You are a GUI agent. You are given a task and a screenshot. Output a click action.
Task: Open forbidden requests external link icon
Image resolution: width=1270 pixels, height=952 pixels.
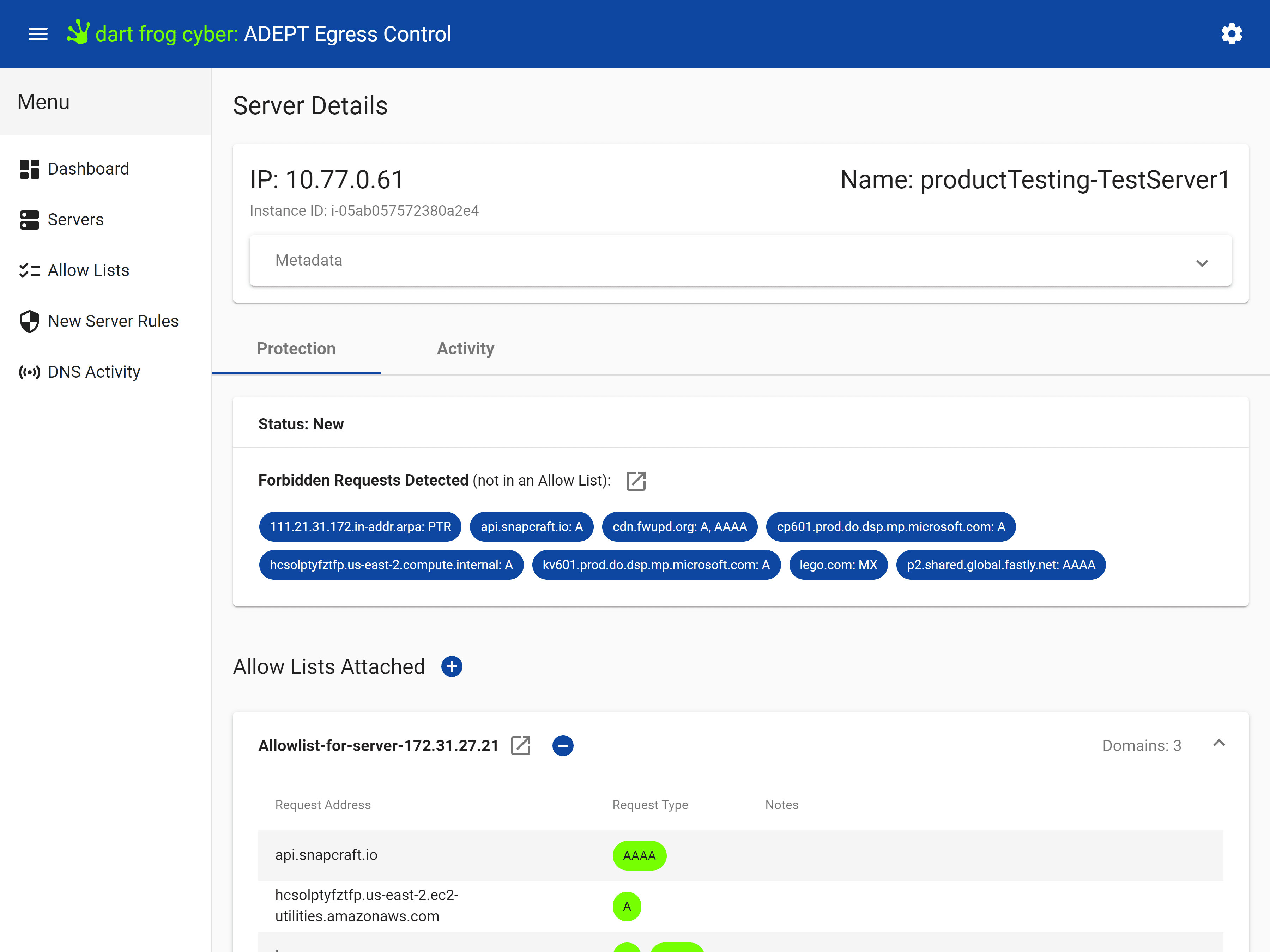click(636, 481)
